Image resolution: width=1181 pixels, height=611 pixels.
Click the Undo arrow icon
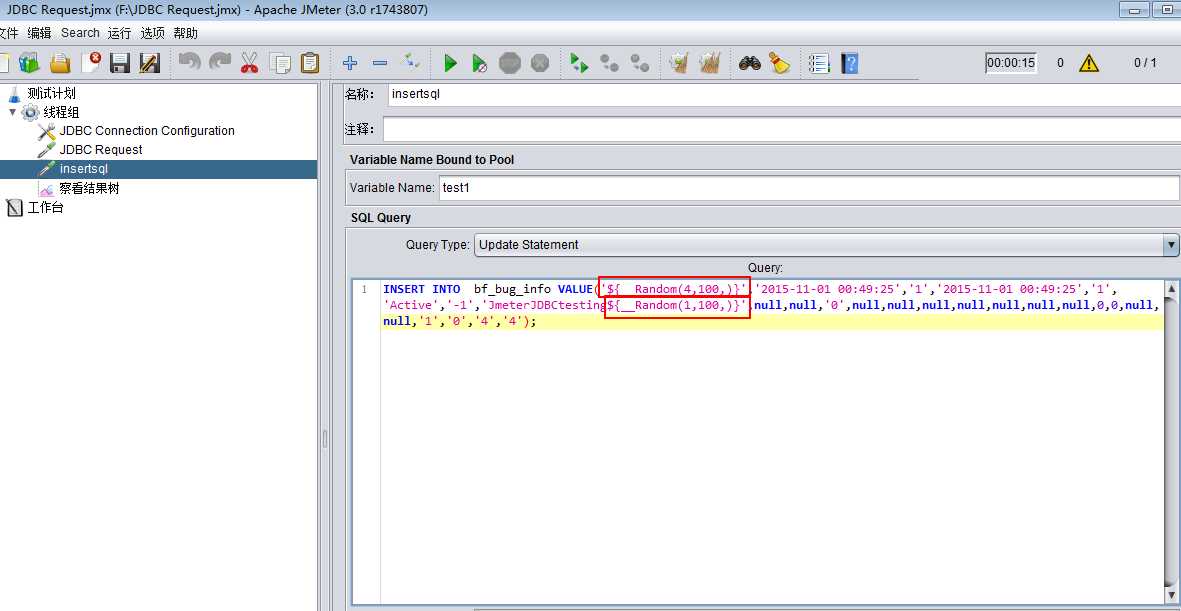[x=189, y=62]
